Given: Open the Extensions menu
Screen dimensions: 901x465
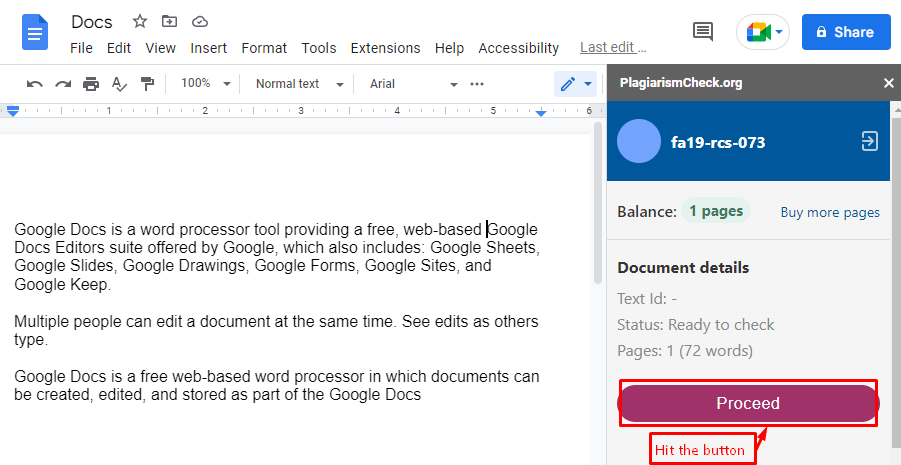Looking at the screenshot, I should 386,48.
